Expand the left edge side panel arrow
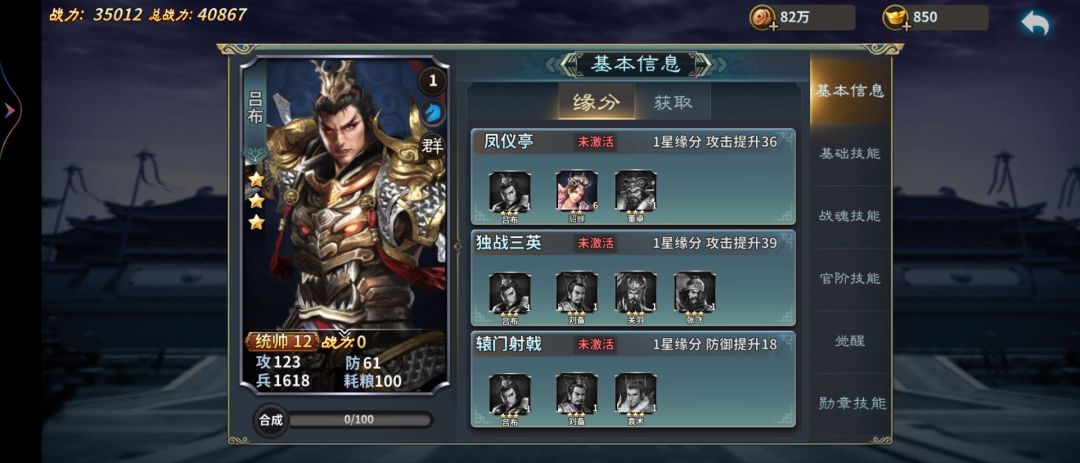 [x=10, y=110]
